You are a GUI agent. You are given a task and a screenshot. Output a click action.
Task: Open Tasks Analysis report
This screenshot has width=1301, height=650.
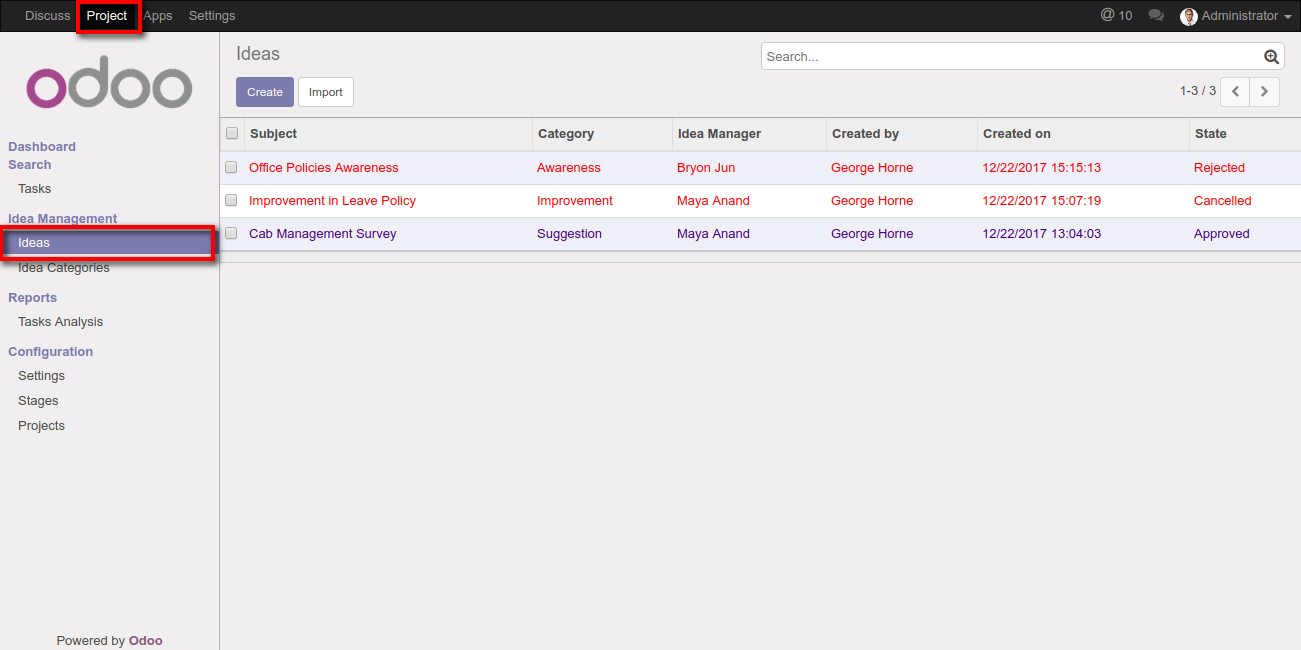point(61,322)
